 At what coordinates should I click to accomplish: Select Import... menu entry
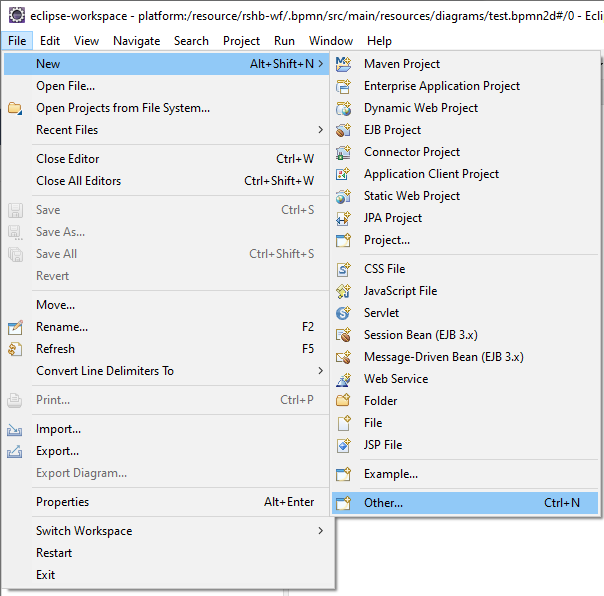(166, 429)
